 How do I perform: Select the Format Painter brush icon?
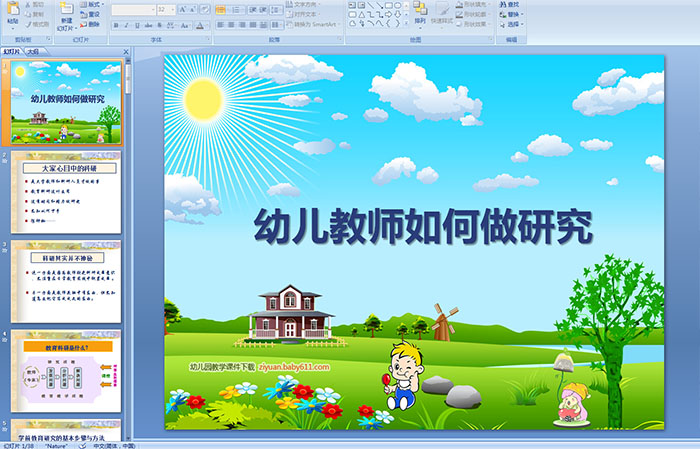(28, 24)
